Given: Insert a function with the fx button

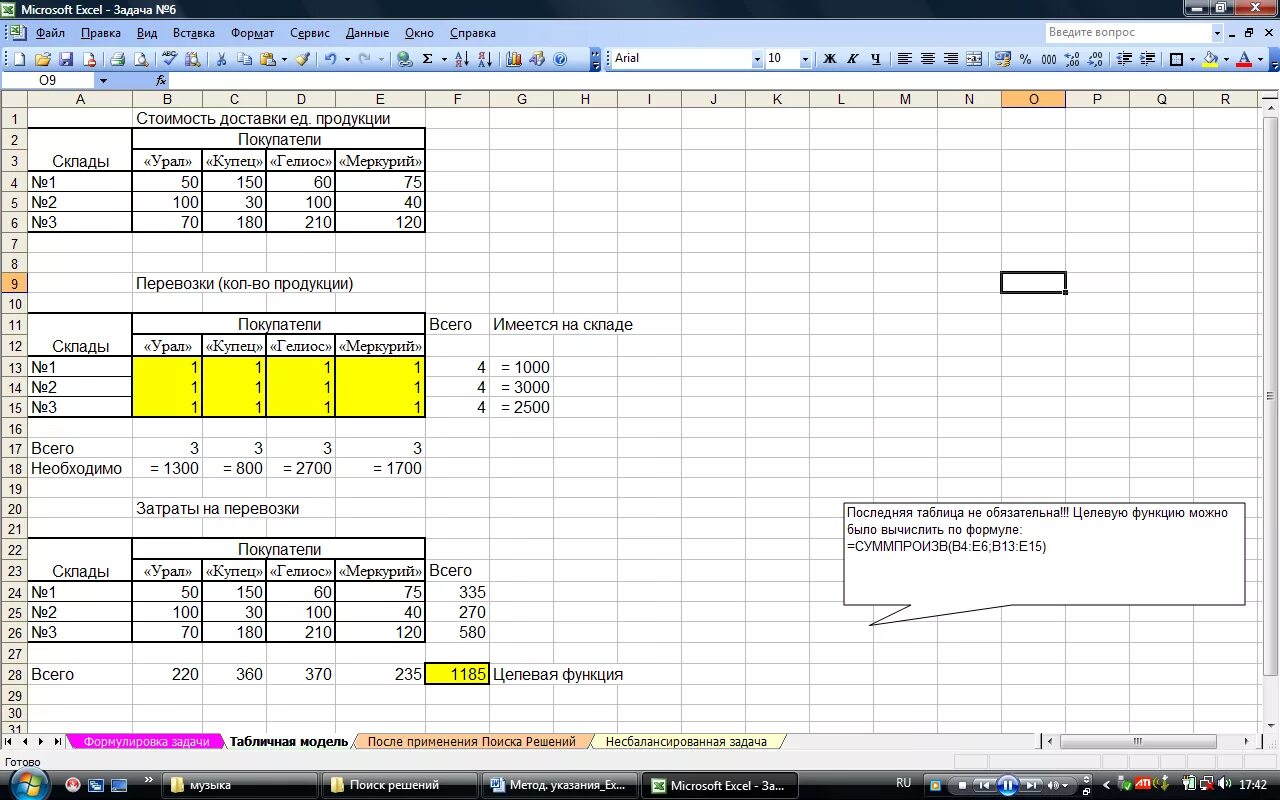Looking at the screenshot, I should click(x=161, y=80).
